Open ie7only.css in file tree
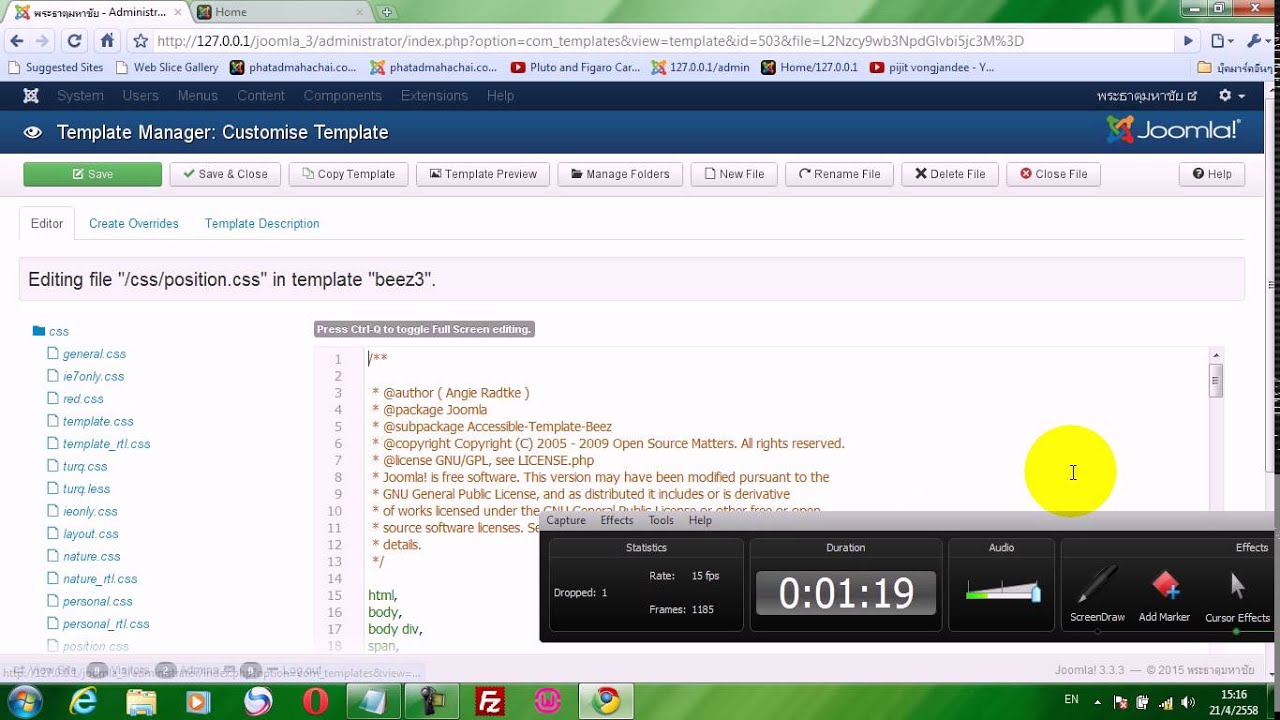Image resolution: width=1280 pixels, height=720 pixels. tap(93, 377)
